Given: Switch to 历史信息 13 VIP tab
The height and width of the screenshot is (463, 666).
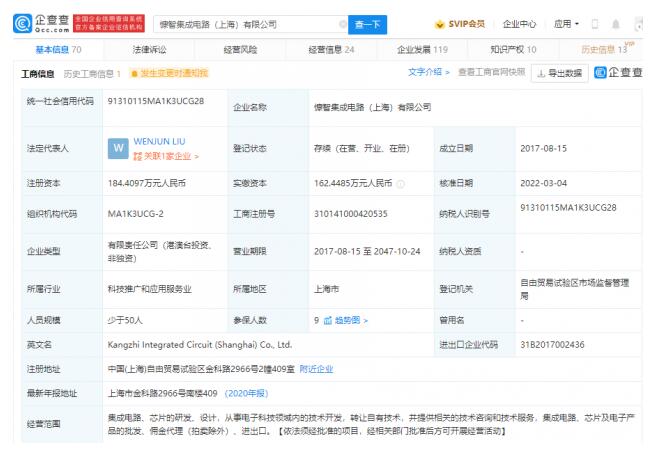Looking at the screenshot, I should tap(607, 49).
